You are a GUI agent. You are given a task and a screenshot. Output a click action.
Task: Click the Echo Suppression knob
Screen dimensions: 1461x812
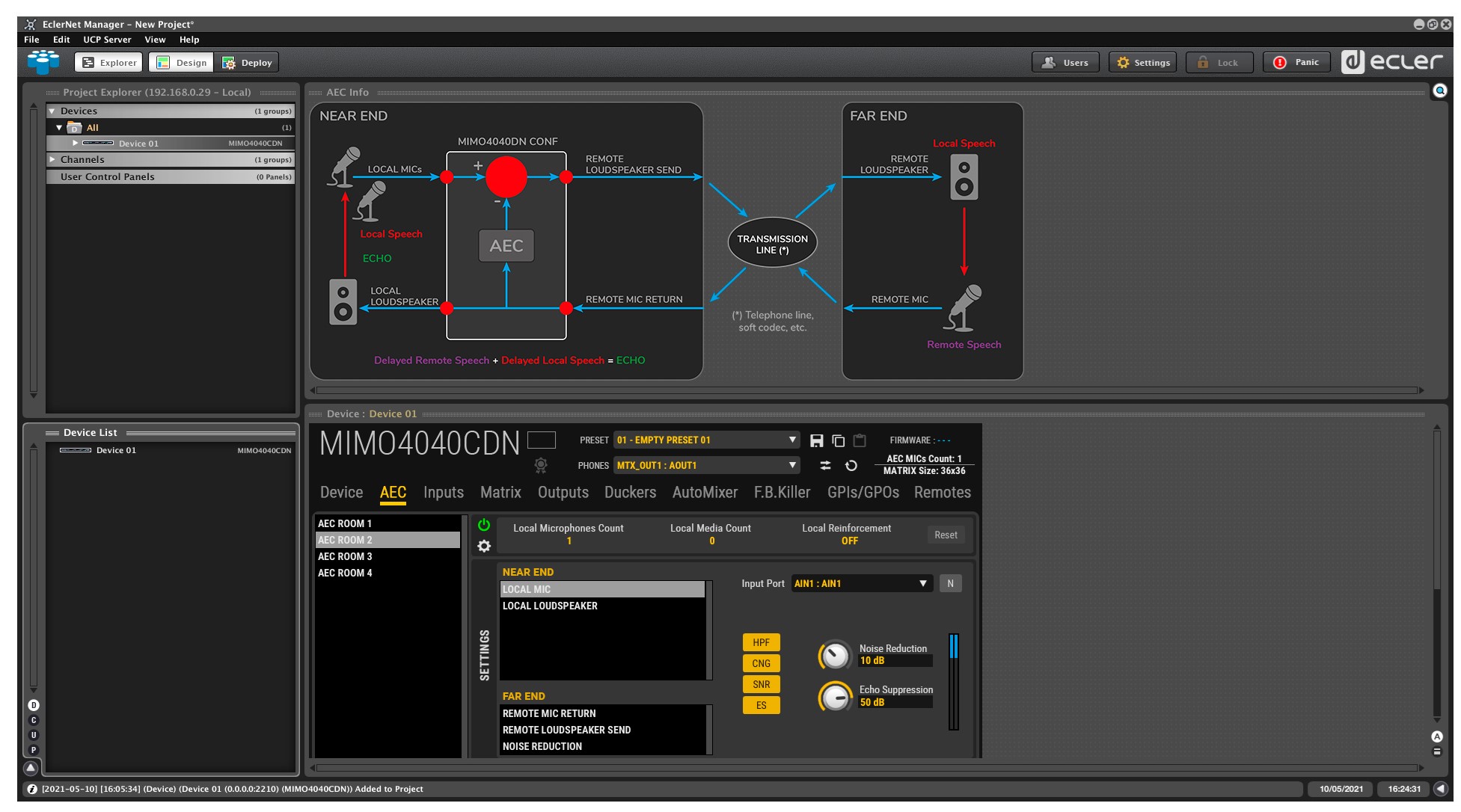pyautogui.click(x=835, y=698)
